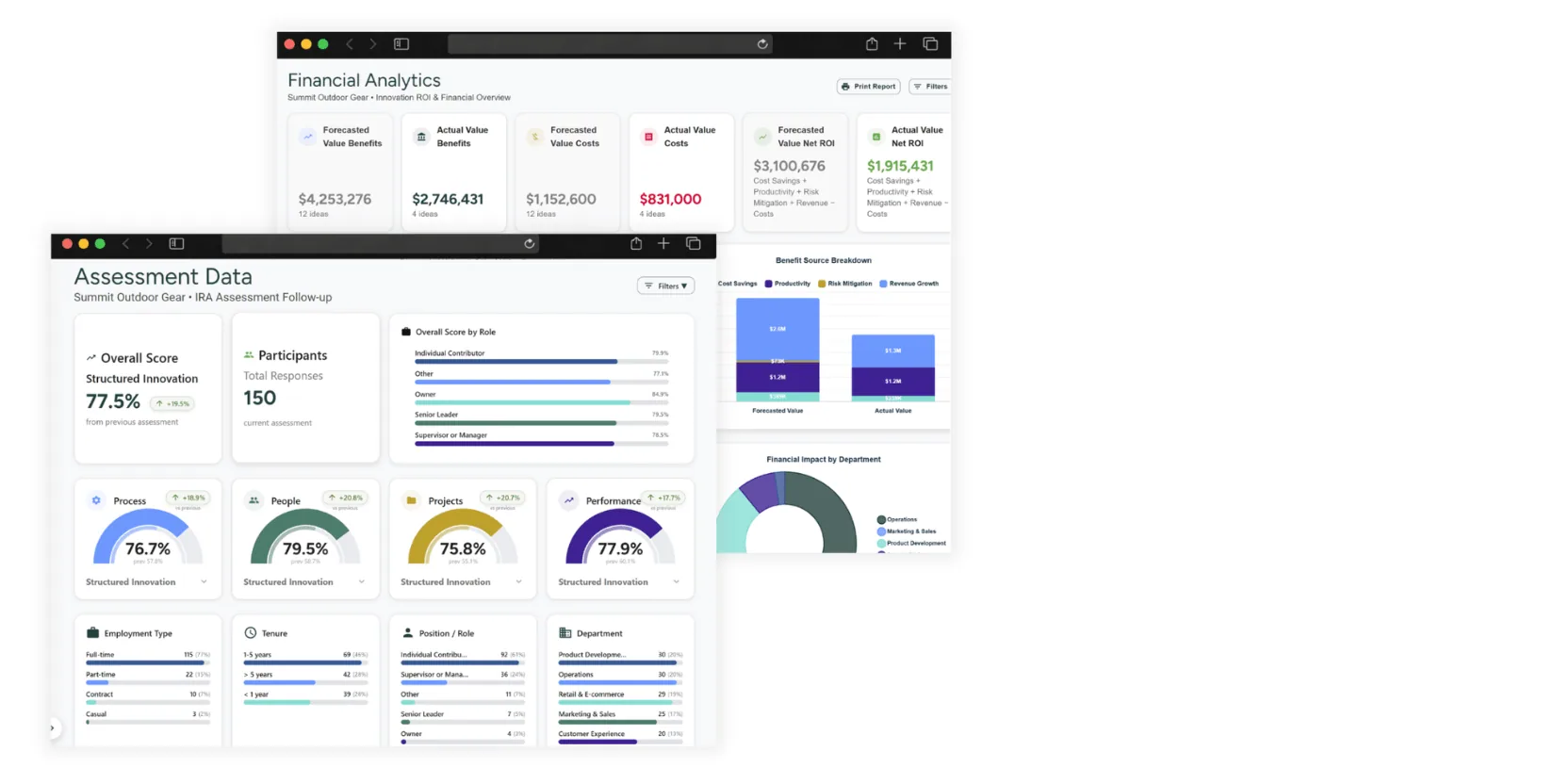Go back in Financial Analytics window
1555x784 pixels.
(x=350, y=43)
